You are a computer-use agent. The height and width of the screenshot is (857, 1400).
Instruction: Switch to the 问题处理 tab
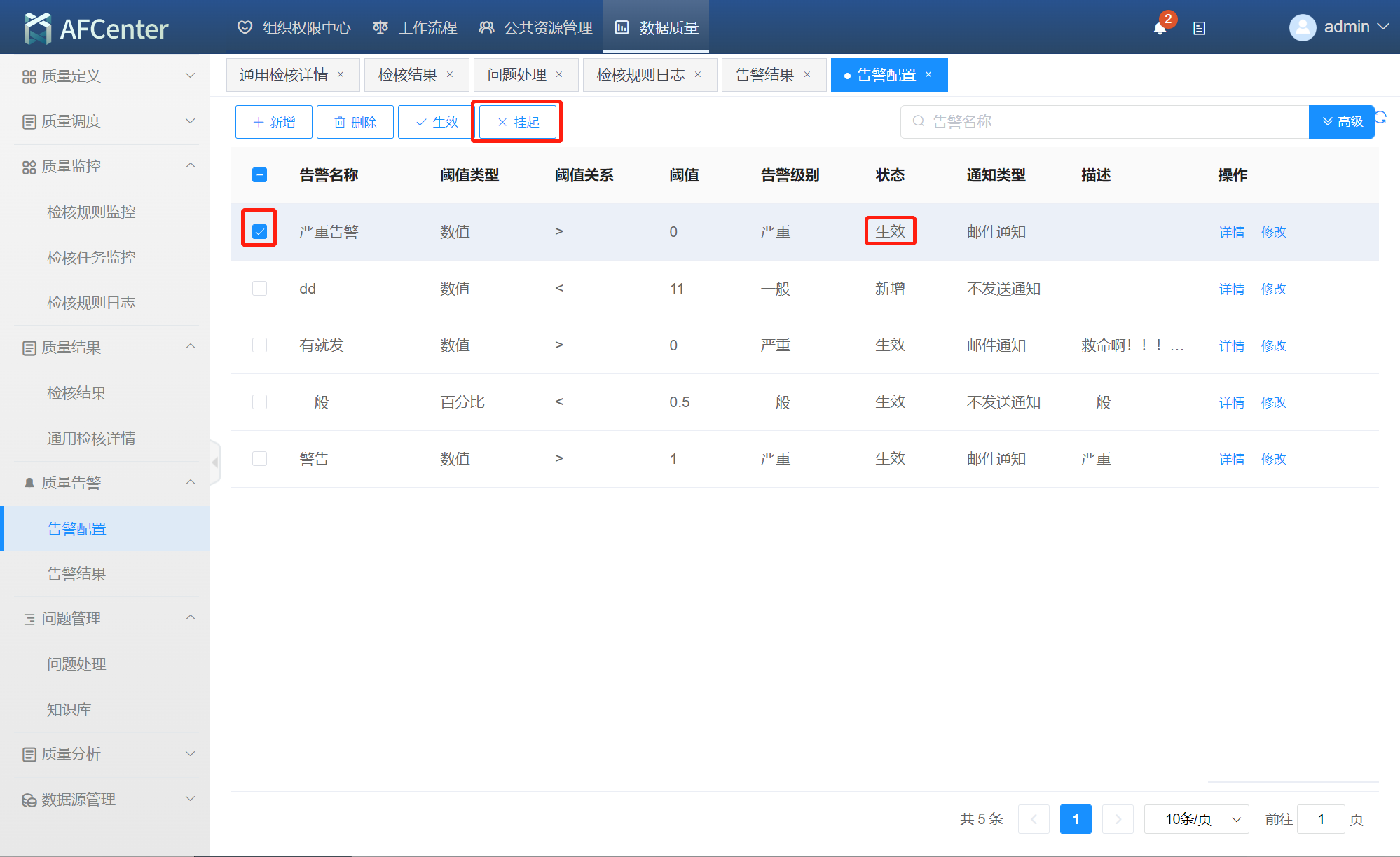coord(517,74)
